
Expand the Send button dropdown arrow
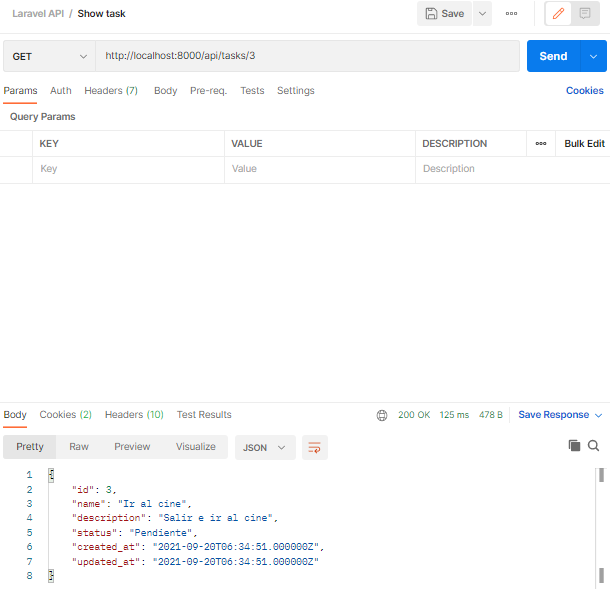pos(593,56)
